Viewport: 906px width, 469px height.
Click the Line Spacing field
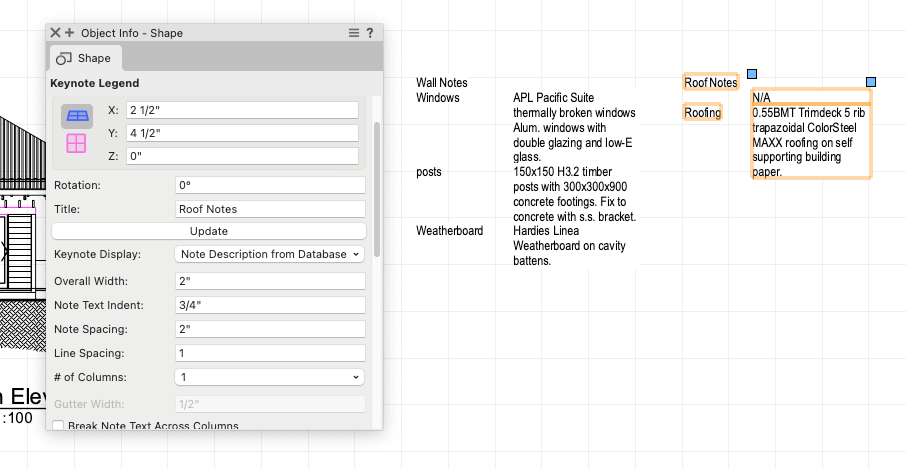[269, 353]
